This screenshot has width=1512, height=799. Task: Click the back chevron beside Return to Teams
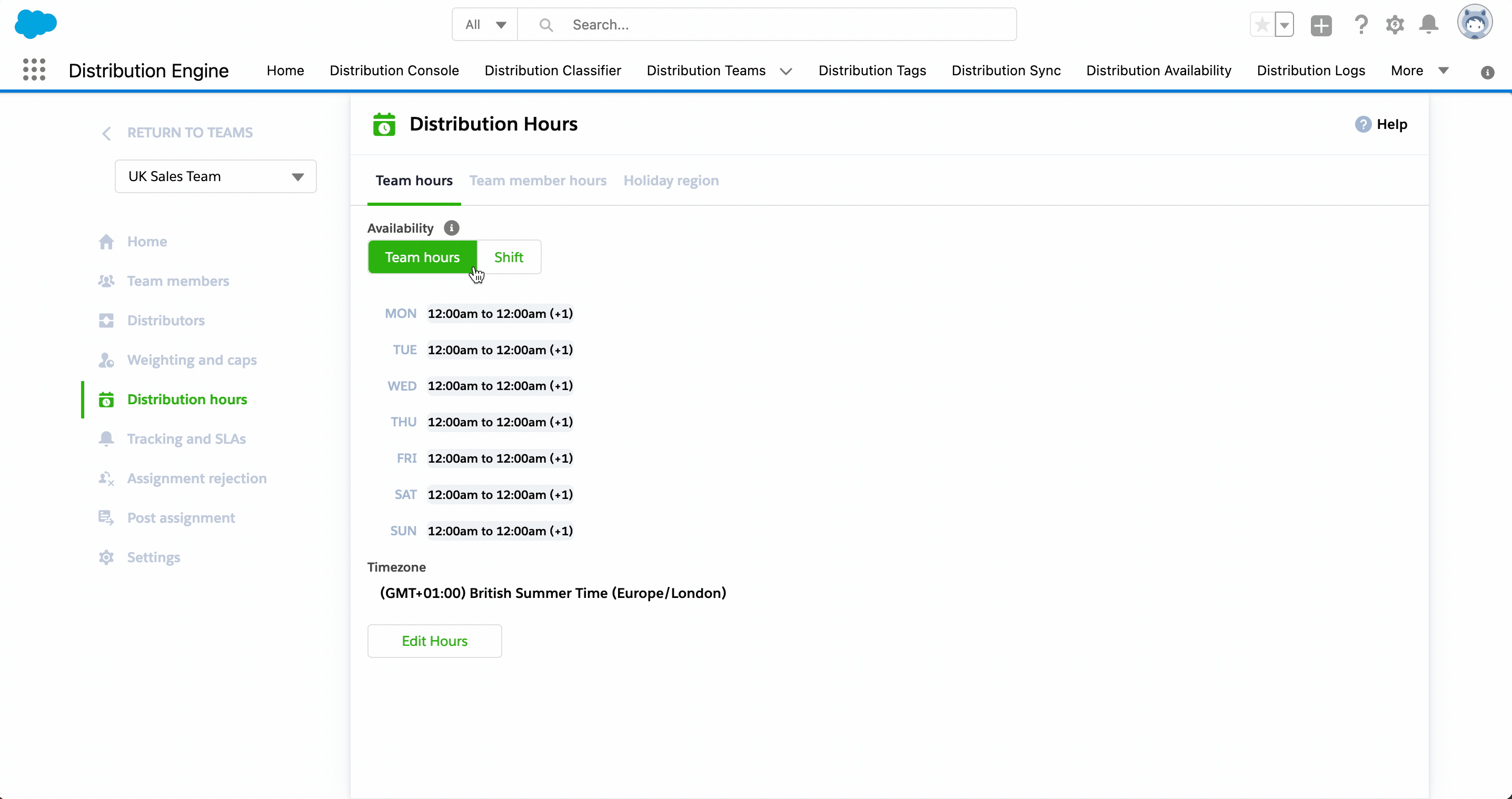click(106, 133)
